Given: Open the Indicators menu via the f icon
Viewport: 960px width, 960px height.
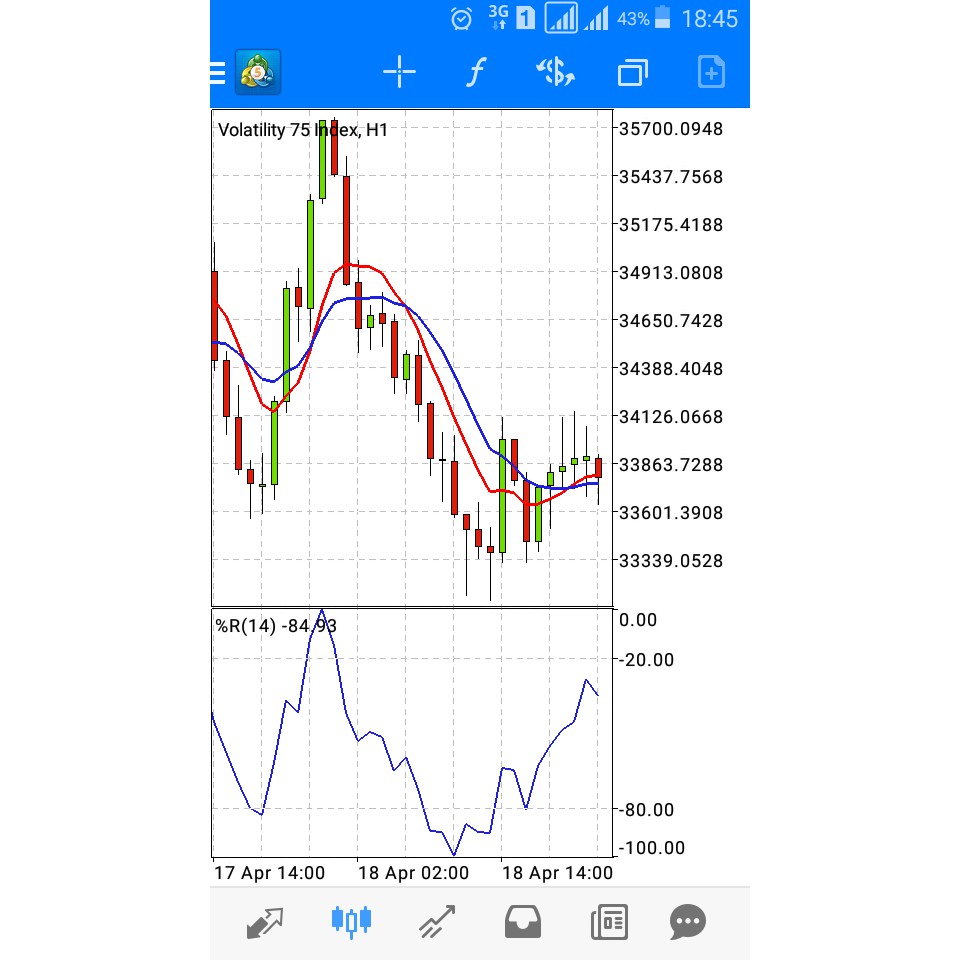Looking at the screenshot, I should click(x=475, y=71).
